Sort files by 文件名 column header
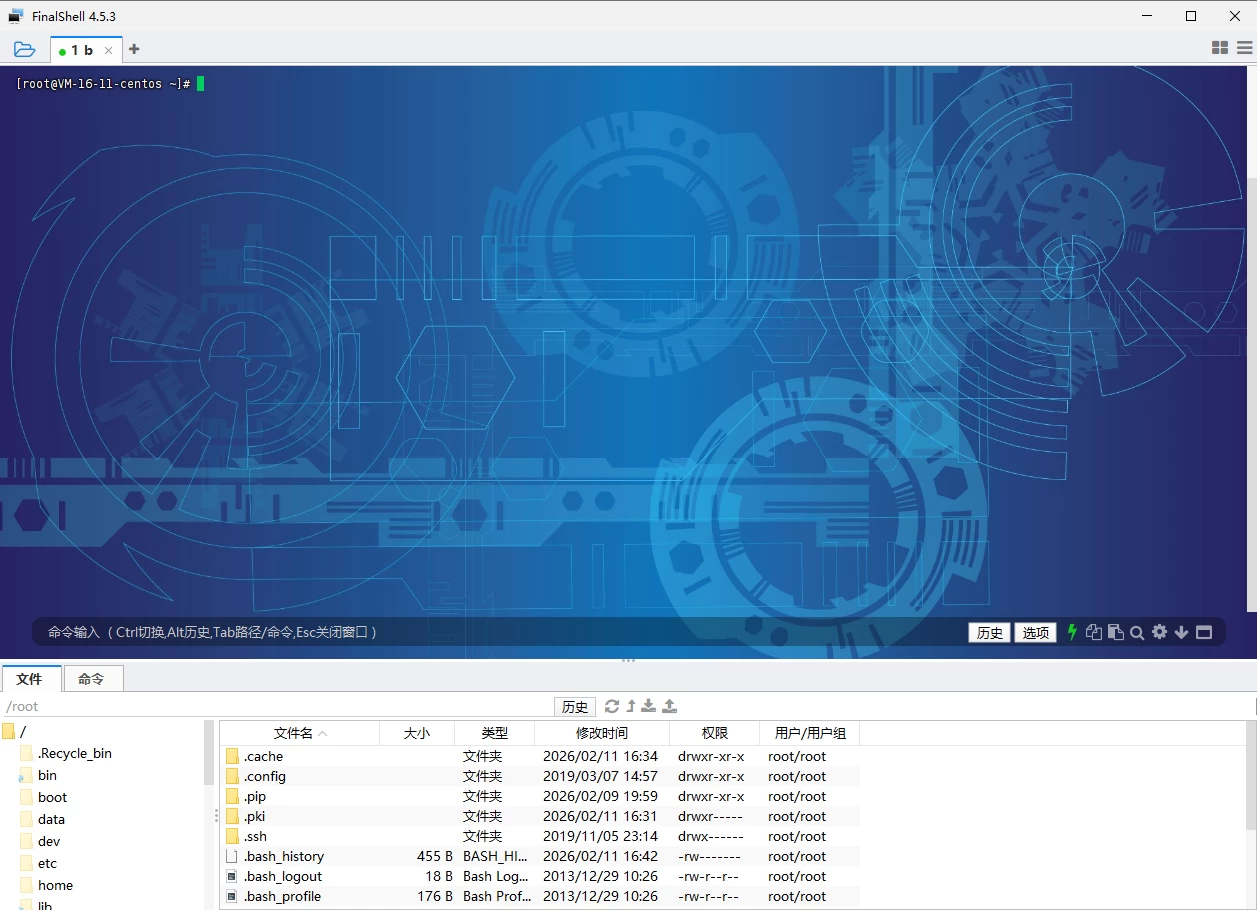1257x912 pixels. [294, 733]
